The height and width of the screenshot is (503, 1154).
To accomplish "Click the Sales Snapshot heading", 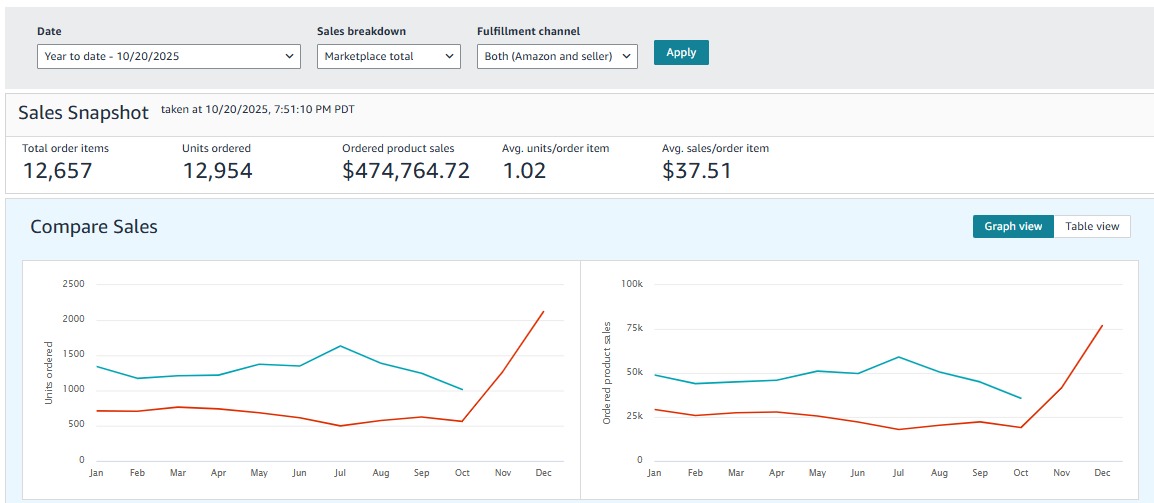I will [x=83, y=113].
